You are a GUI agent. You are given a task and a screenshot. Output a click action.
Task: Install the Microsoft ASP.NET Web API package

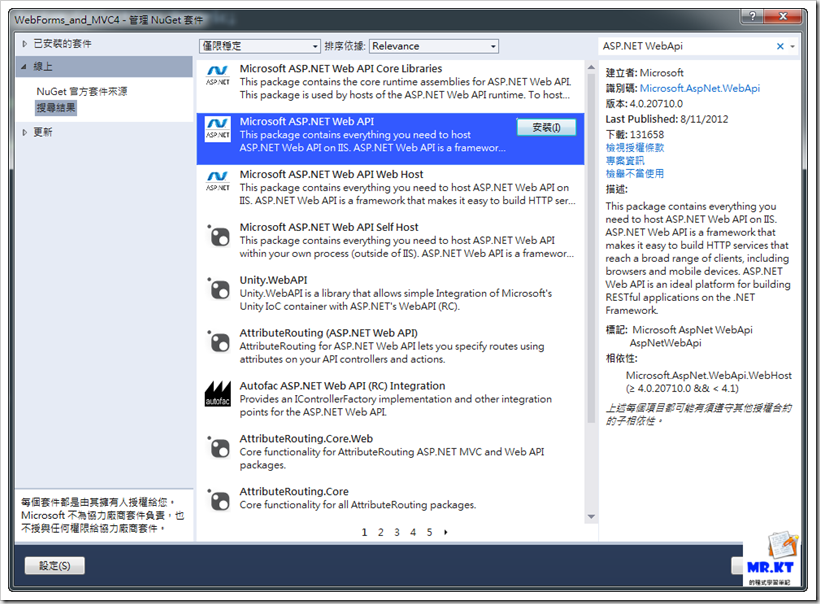546,128
